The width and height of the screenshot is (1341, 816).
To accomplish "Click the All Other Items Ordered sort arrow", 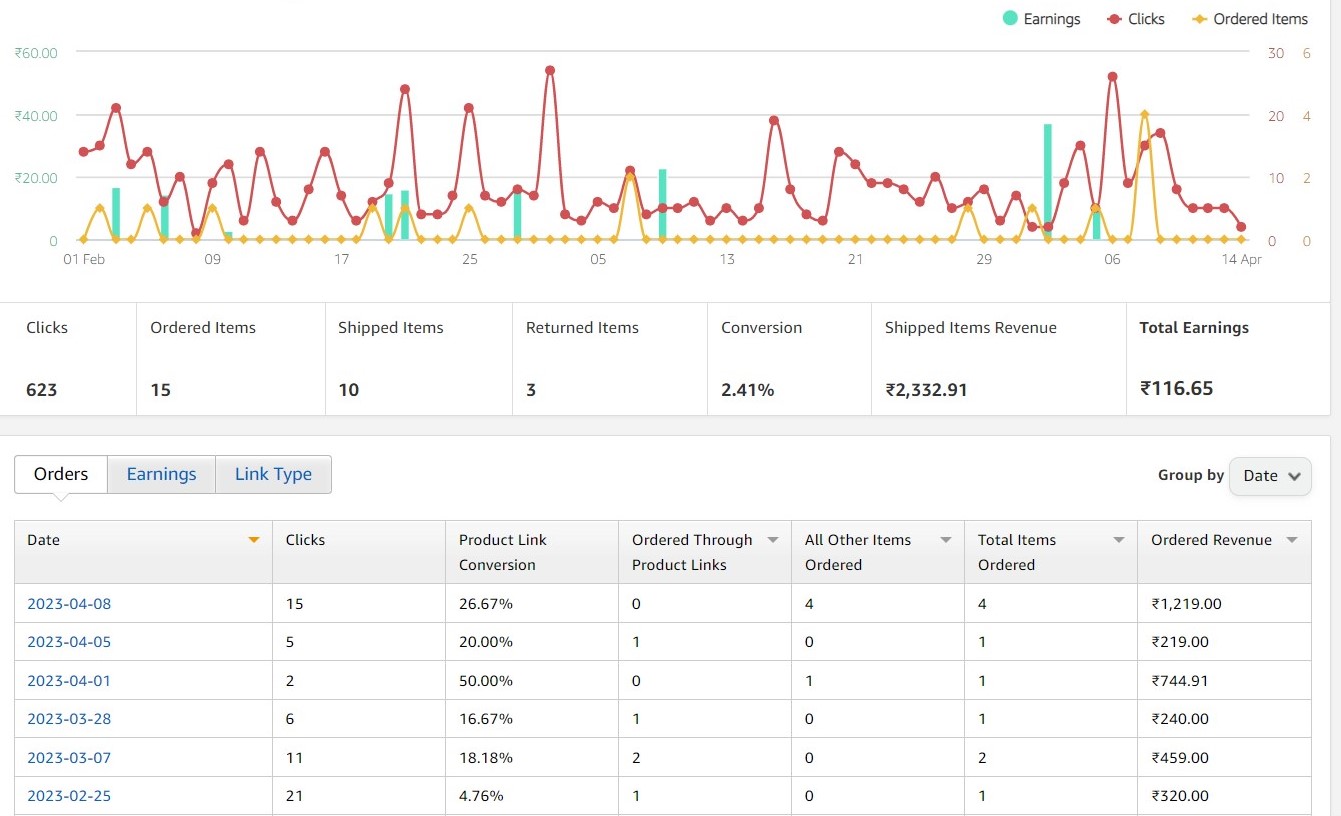I will (x=945, y=539).
